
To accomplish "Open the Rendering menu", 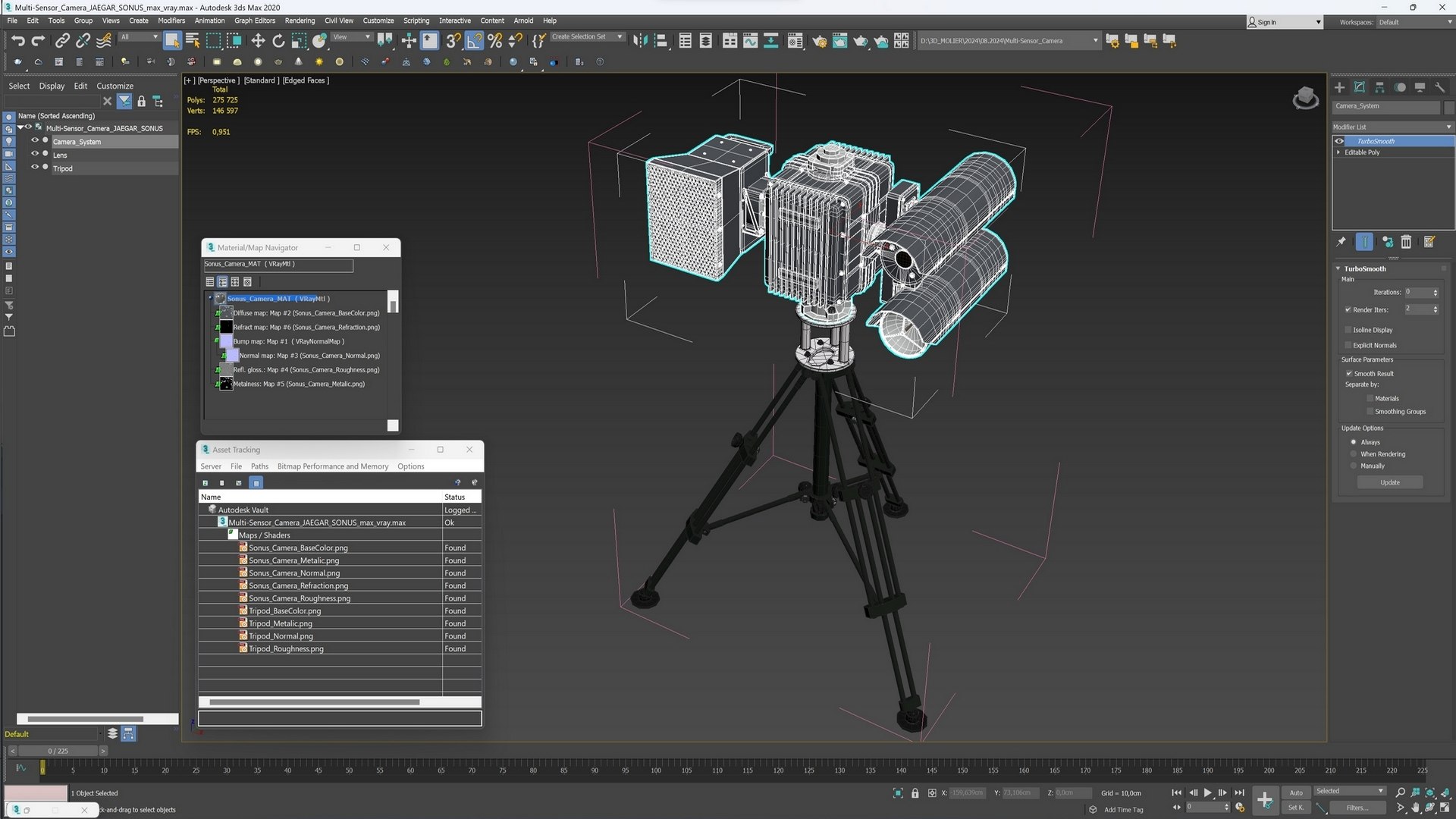I will [x=300, y=20].
